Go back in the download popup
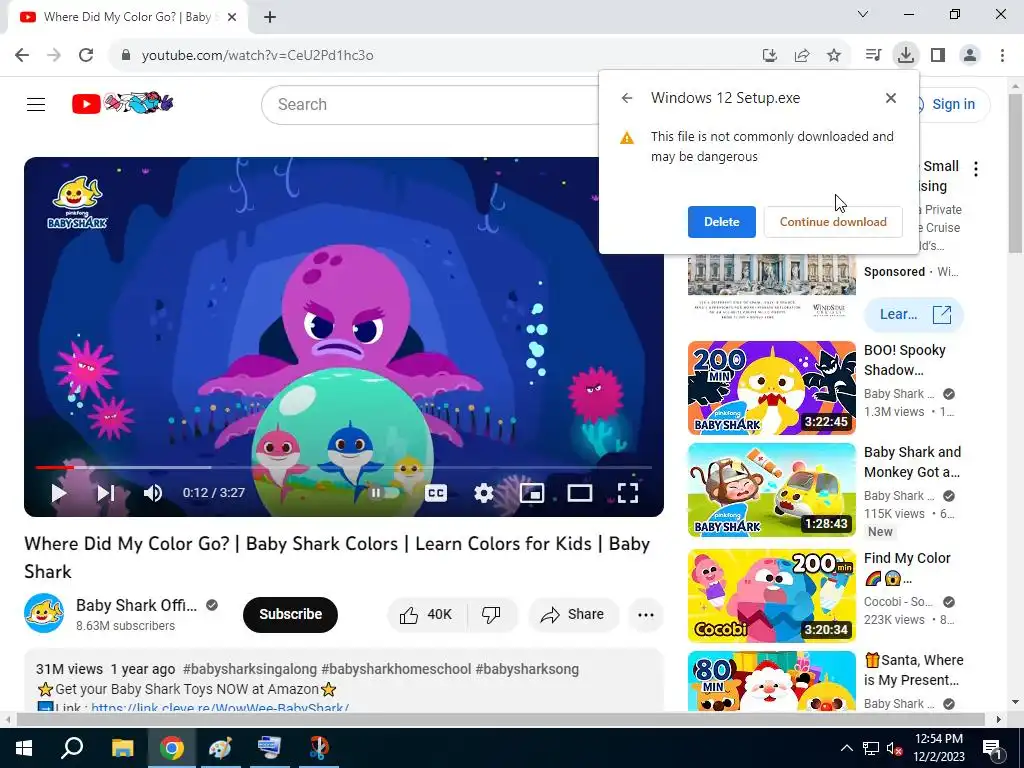The height and width of the screenshot is (768, 1024). coord(627,98)
